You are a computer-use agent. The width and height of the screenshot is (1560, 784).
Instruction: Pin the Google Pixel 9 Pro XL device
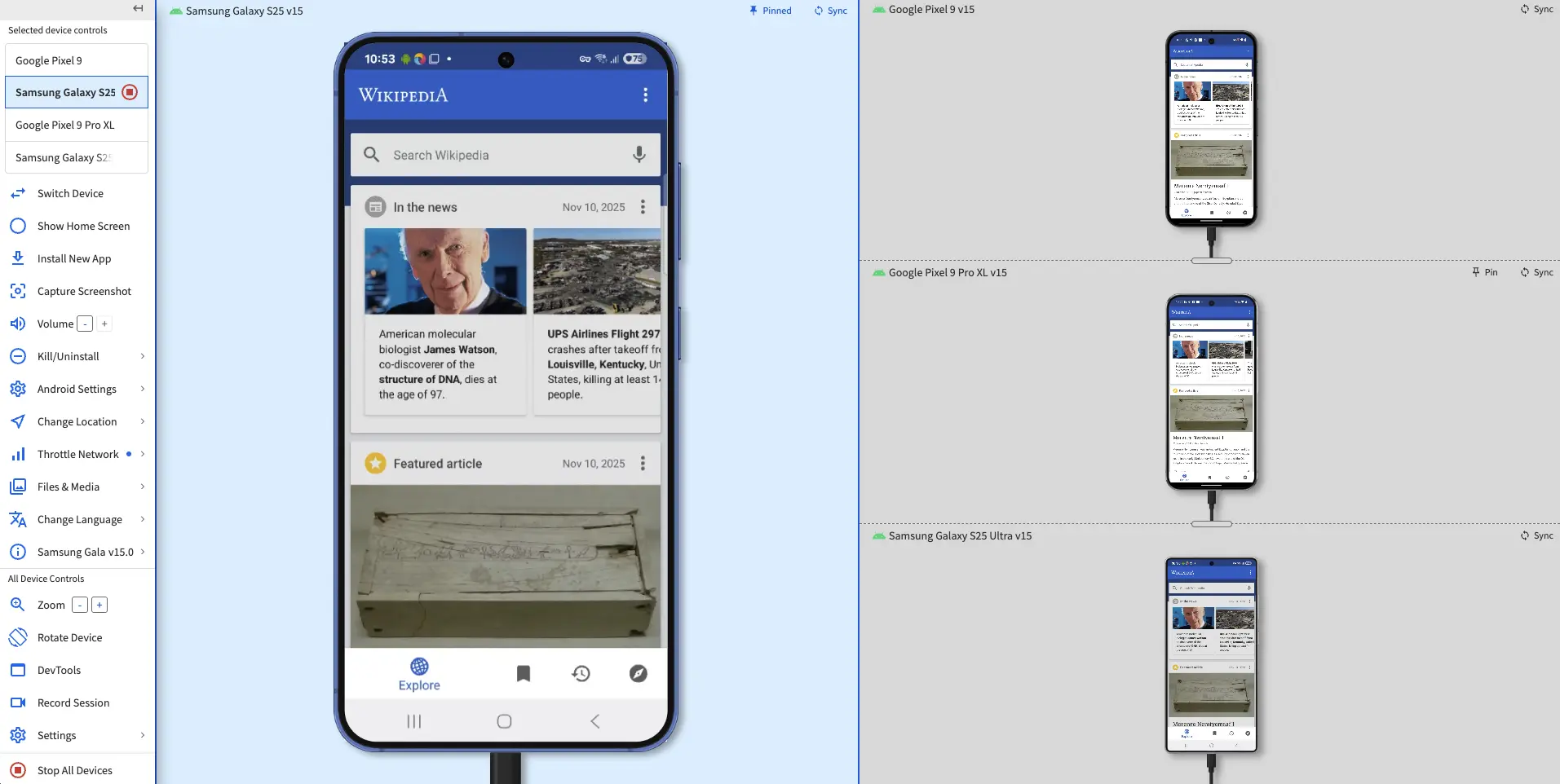point(1484,272)
